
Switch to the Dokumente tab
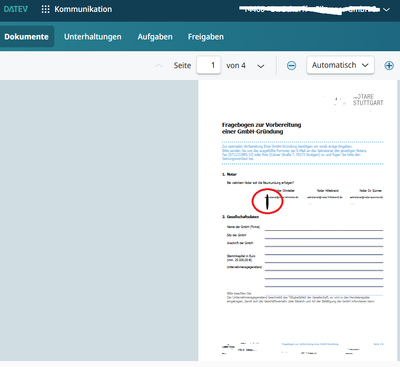[27, 37]
